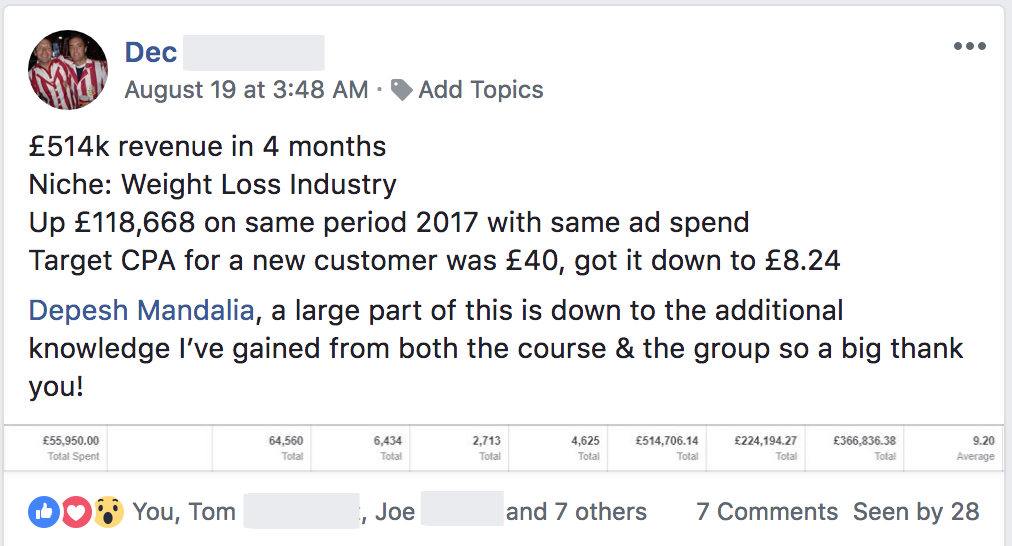Open the August 19 post timestamp

coord(246,90)
